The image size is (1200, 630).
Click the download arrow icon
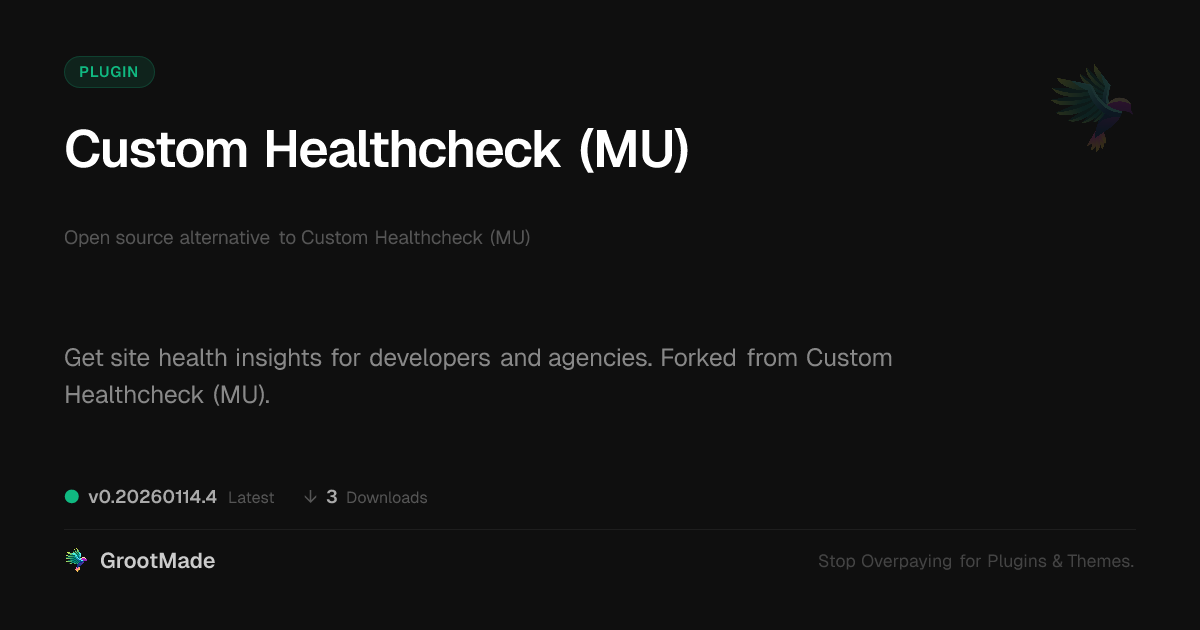pyautogui.click(x=310, y=497)
